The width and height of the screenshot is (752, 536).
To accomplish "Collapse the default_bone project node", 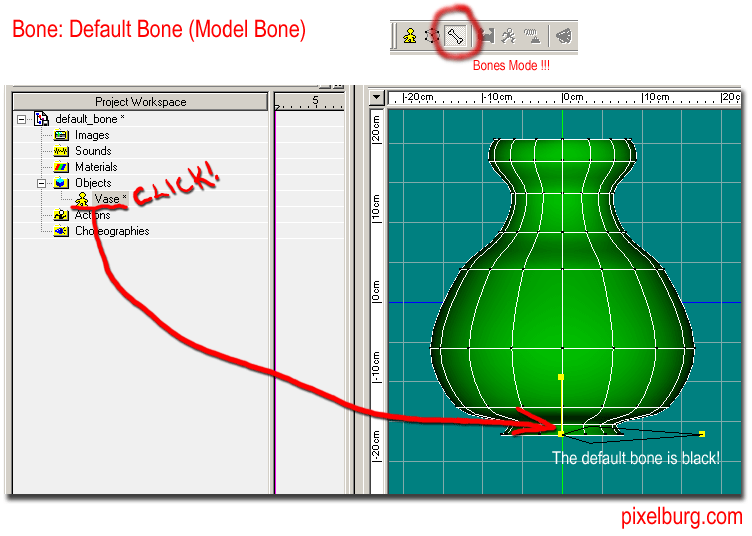I will click(x=22, y=119).
